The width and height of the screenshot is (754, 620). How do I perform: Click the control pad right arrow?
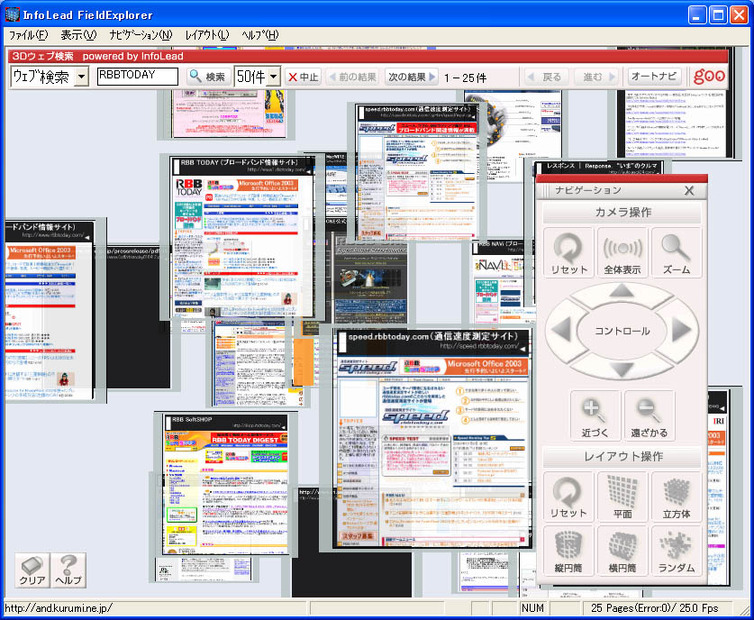pyautogui.click(x=682, y=331)
